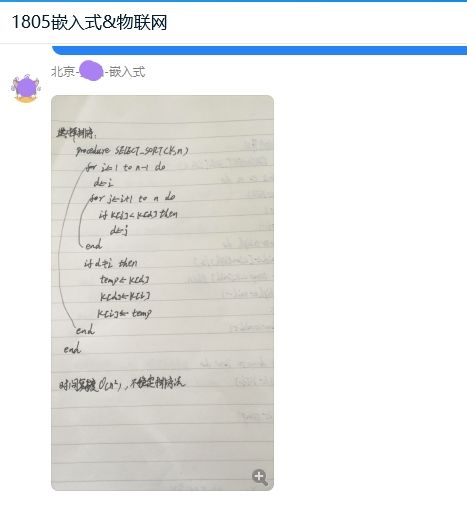Click the 'if K[j]<K[d] then' handwritten line

pos(138,214)
